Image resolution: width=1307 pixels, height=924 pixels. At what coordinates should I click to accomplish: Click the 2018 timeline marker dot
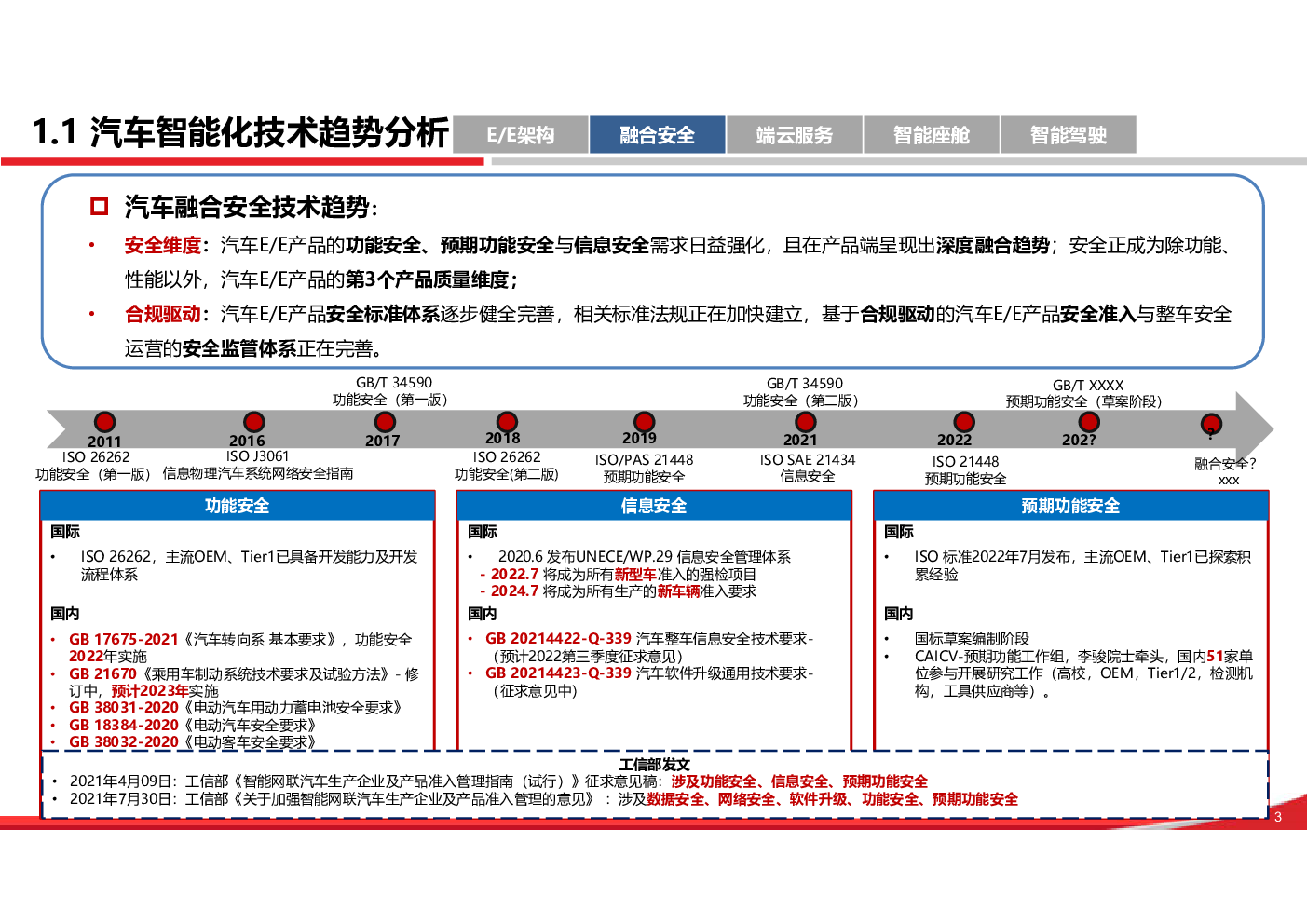[x=507, y=422]
